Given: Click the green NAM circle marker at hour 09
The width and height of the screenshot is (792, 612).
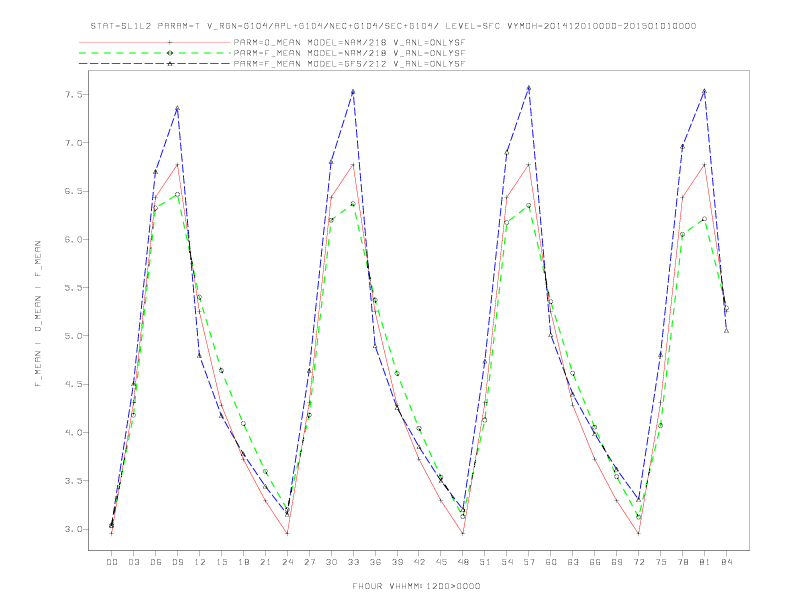Looking at the screenshot, I should tap(177, 194).
